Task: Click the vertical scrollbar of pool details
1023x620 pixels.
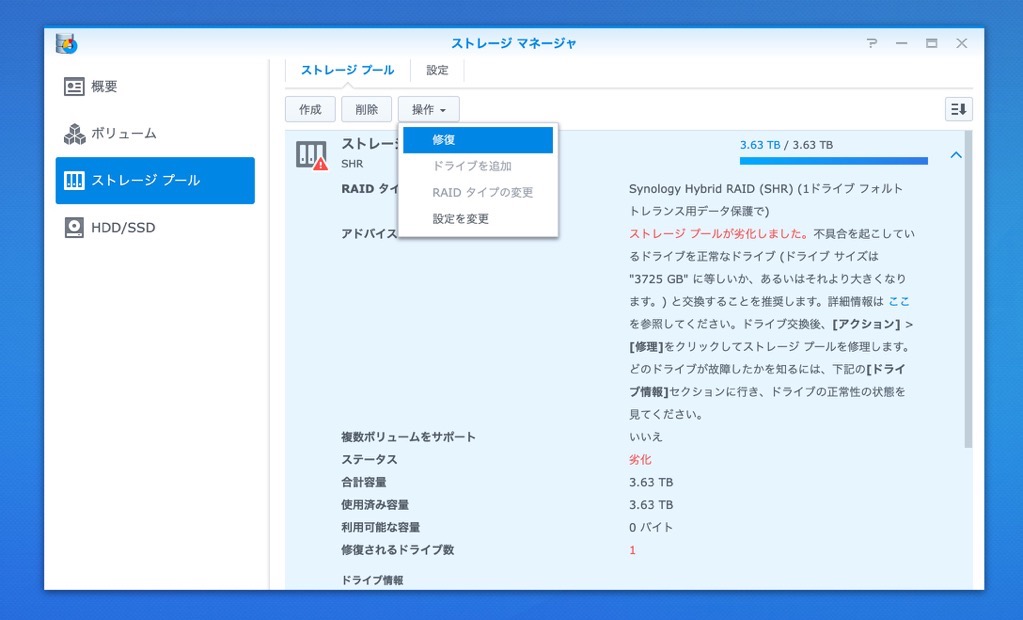Action: tap(968, 289)
